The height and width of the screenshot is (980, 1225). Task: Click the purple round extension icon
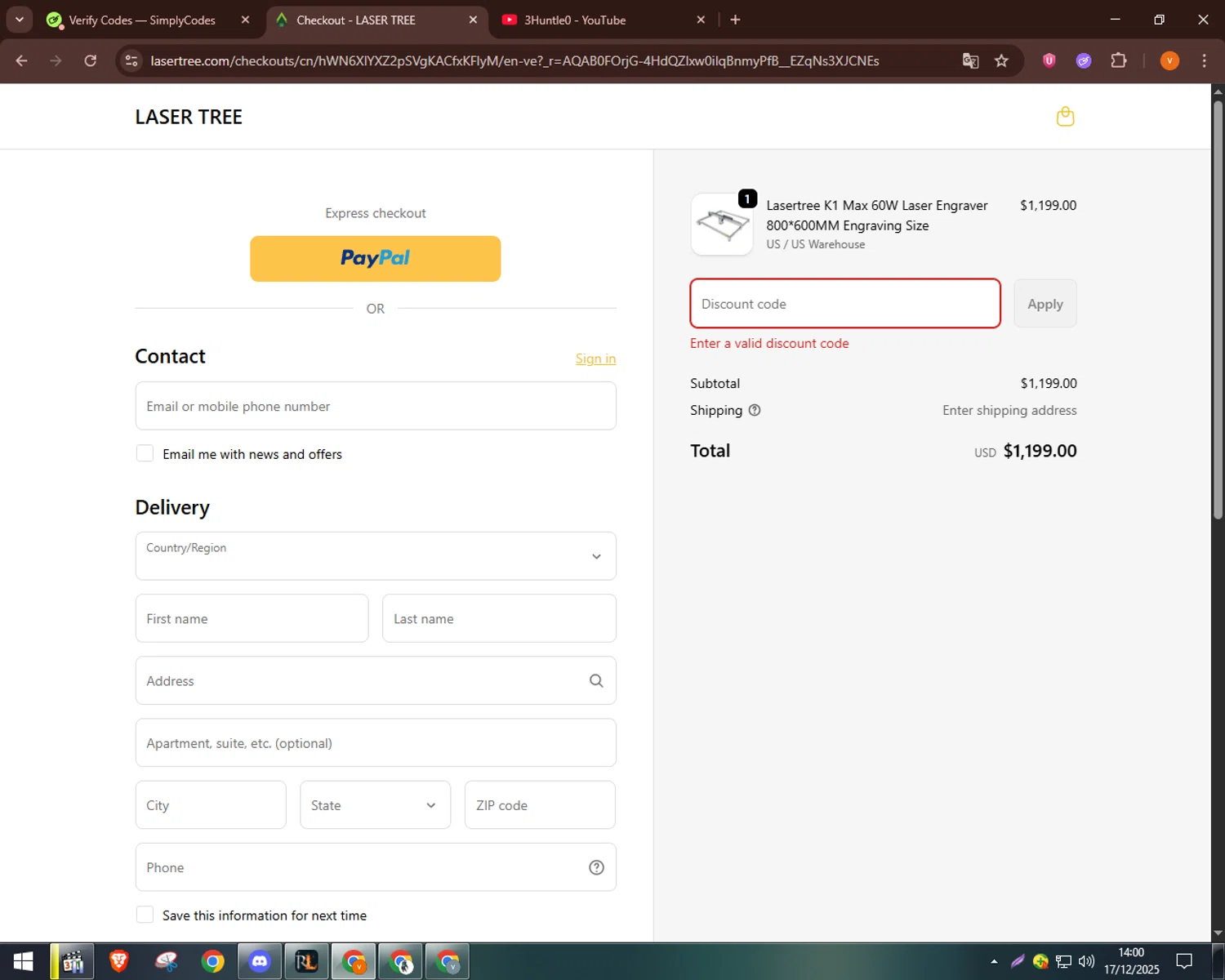[x=1084, y=60]
